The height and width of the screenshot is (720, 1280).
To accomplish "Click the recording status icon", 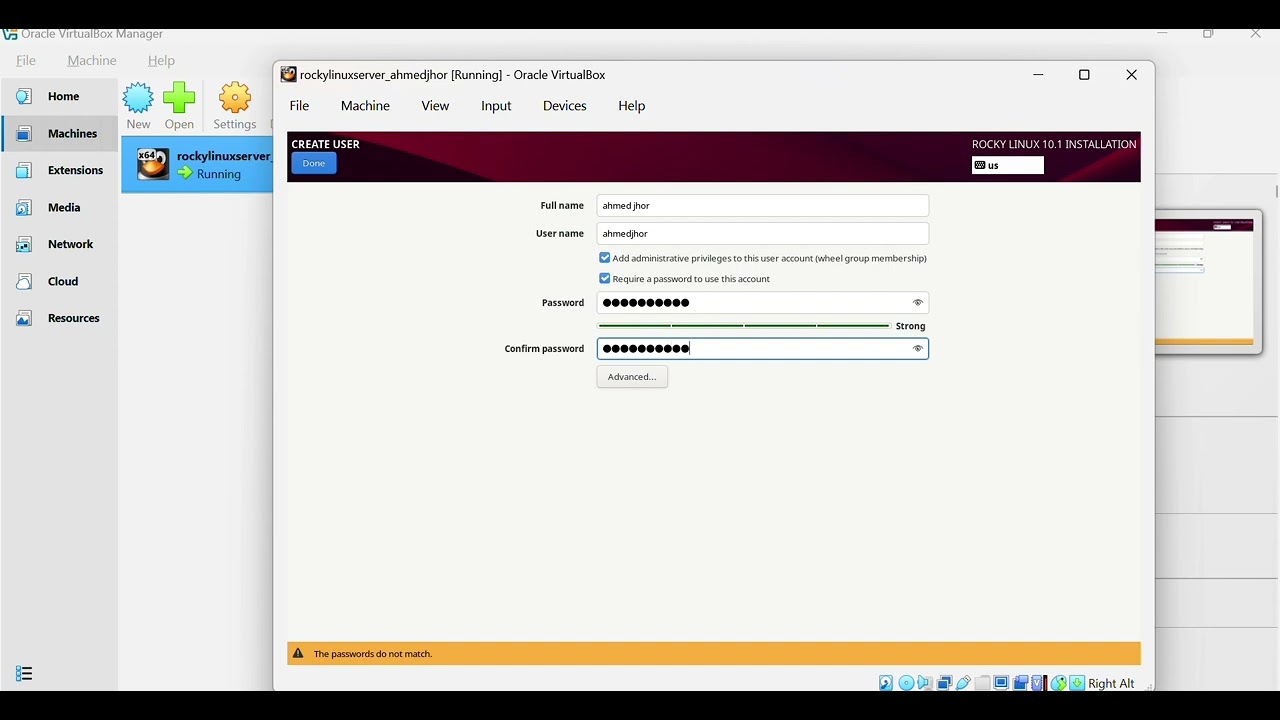I will tap(1021, 683).
